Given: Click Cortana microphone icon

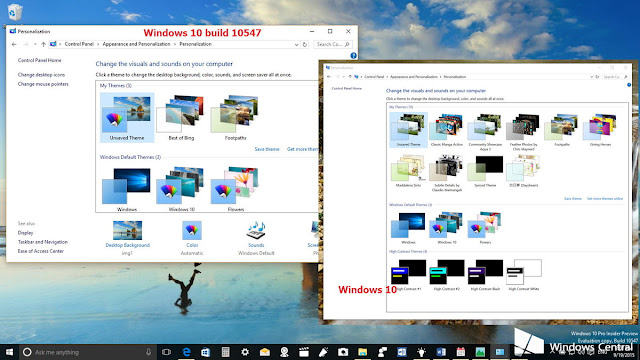Looking at the screenshot, I should coord(149,352).
